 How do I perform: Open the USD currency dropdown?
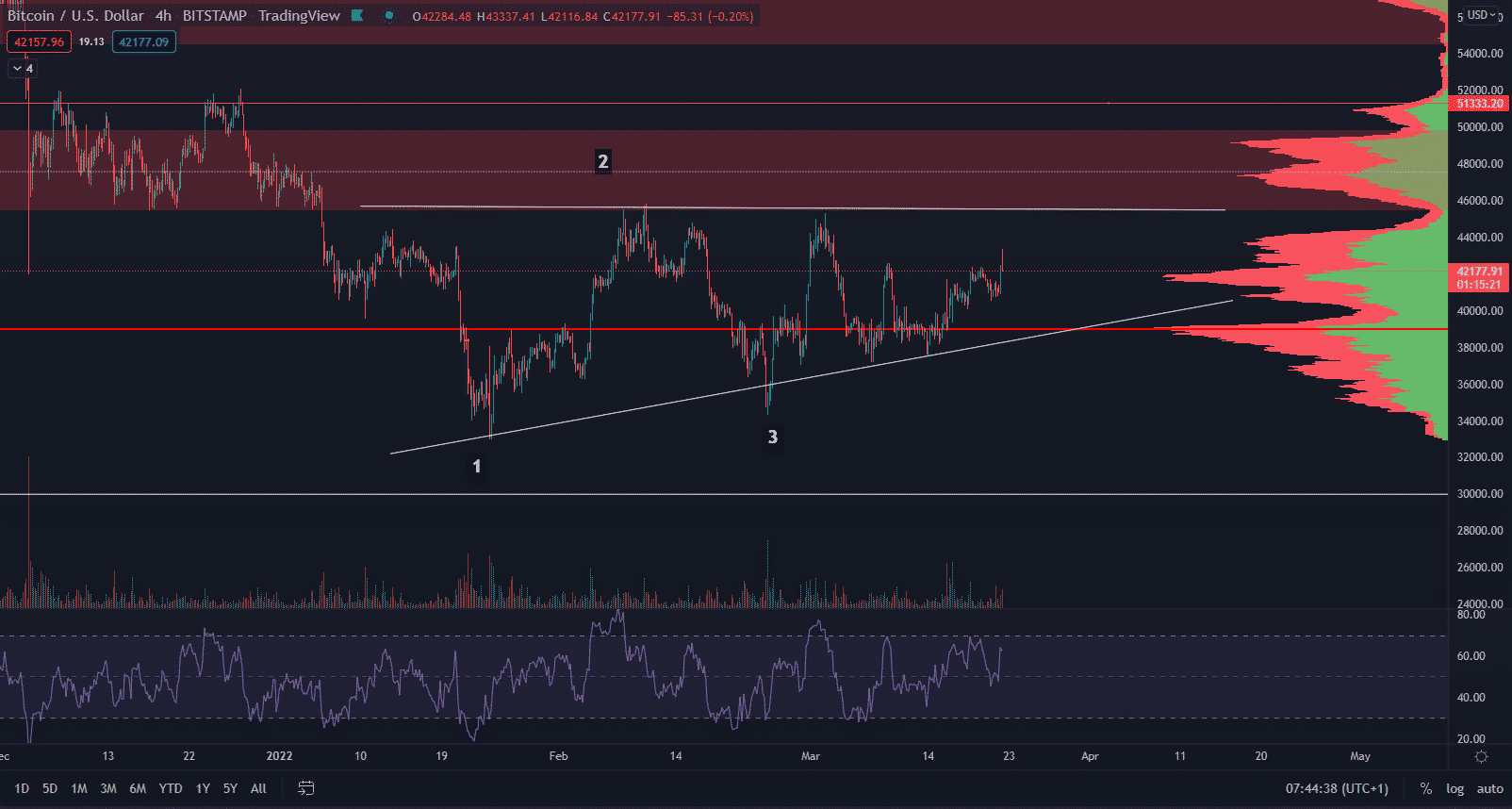click(1481, 15)
